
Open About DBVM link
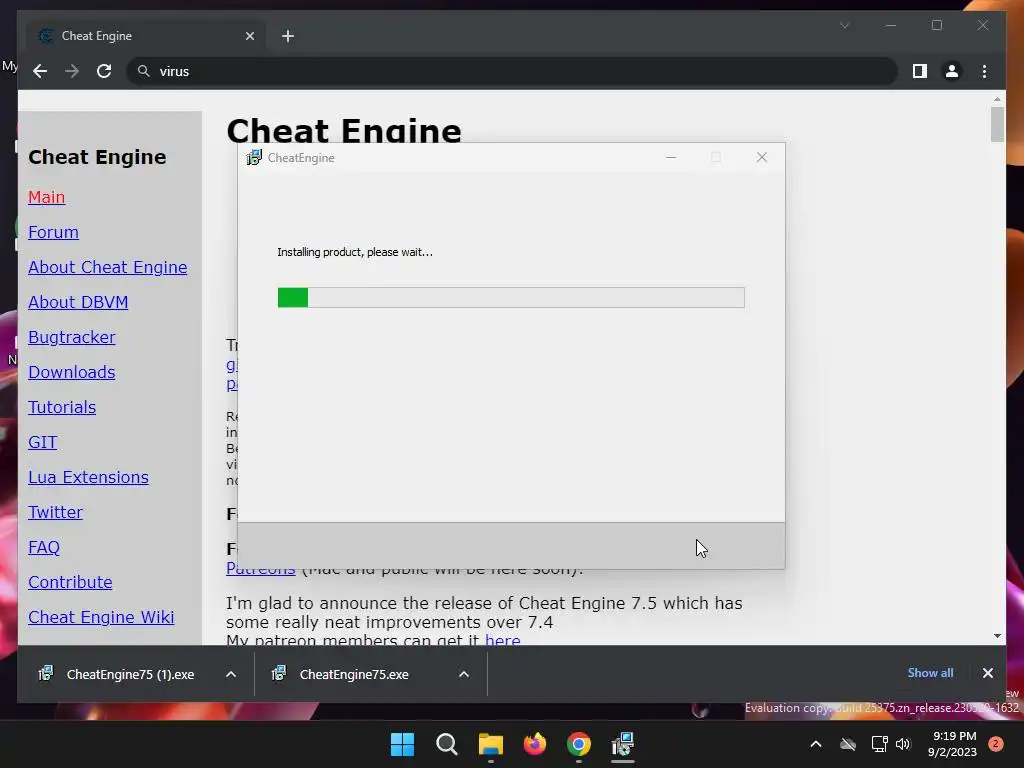[x=78, y=302]
